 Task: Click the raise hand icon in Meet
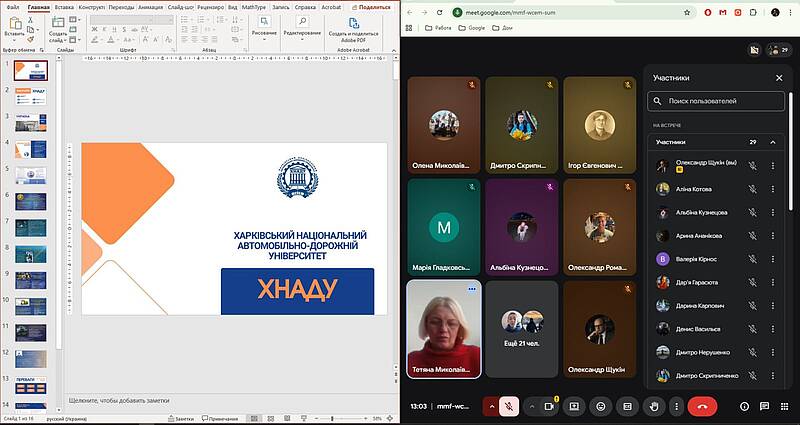click(653, 406)
